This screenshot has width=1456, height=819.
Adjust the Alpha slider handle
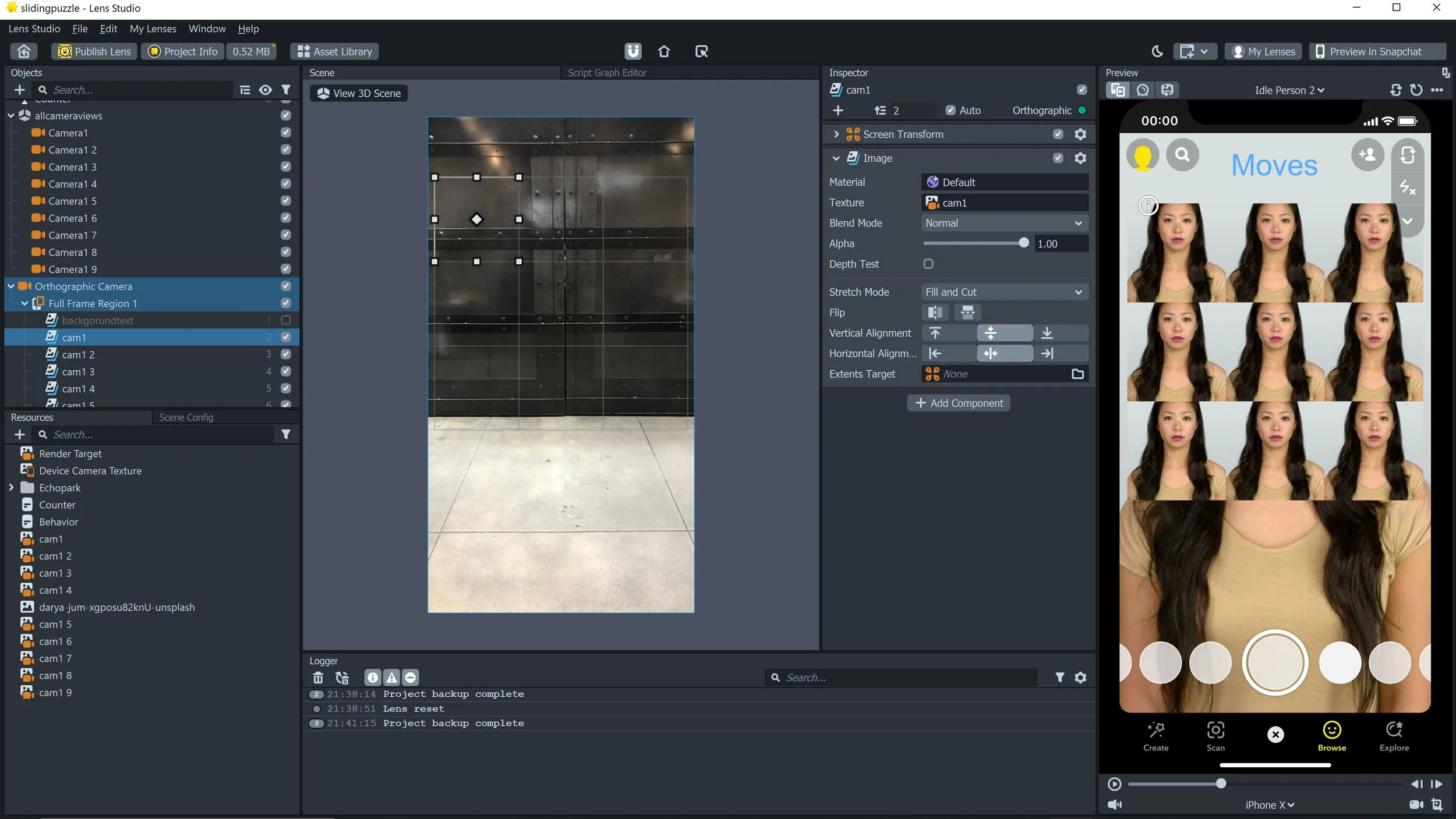(x=1023, y=243)
